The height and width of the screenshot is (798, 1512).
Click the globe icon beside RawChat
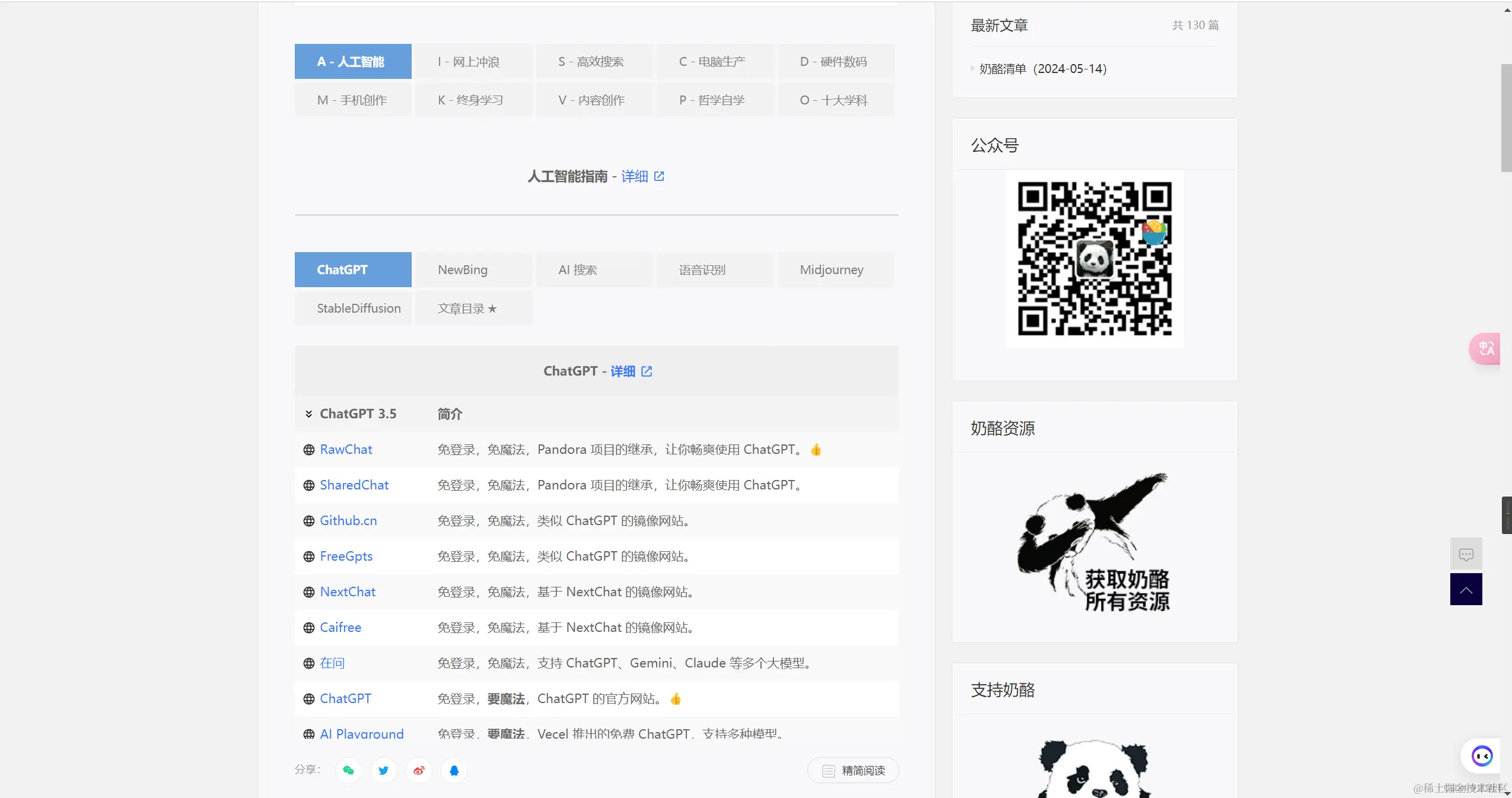coord(308,450)
